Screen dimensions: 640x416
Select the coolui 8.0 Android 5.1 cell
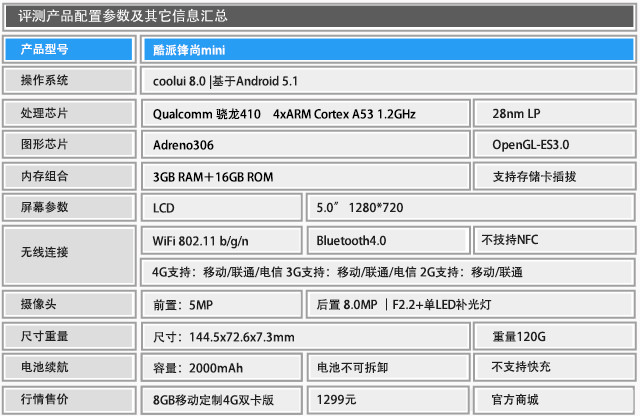point(387,81)
